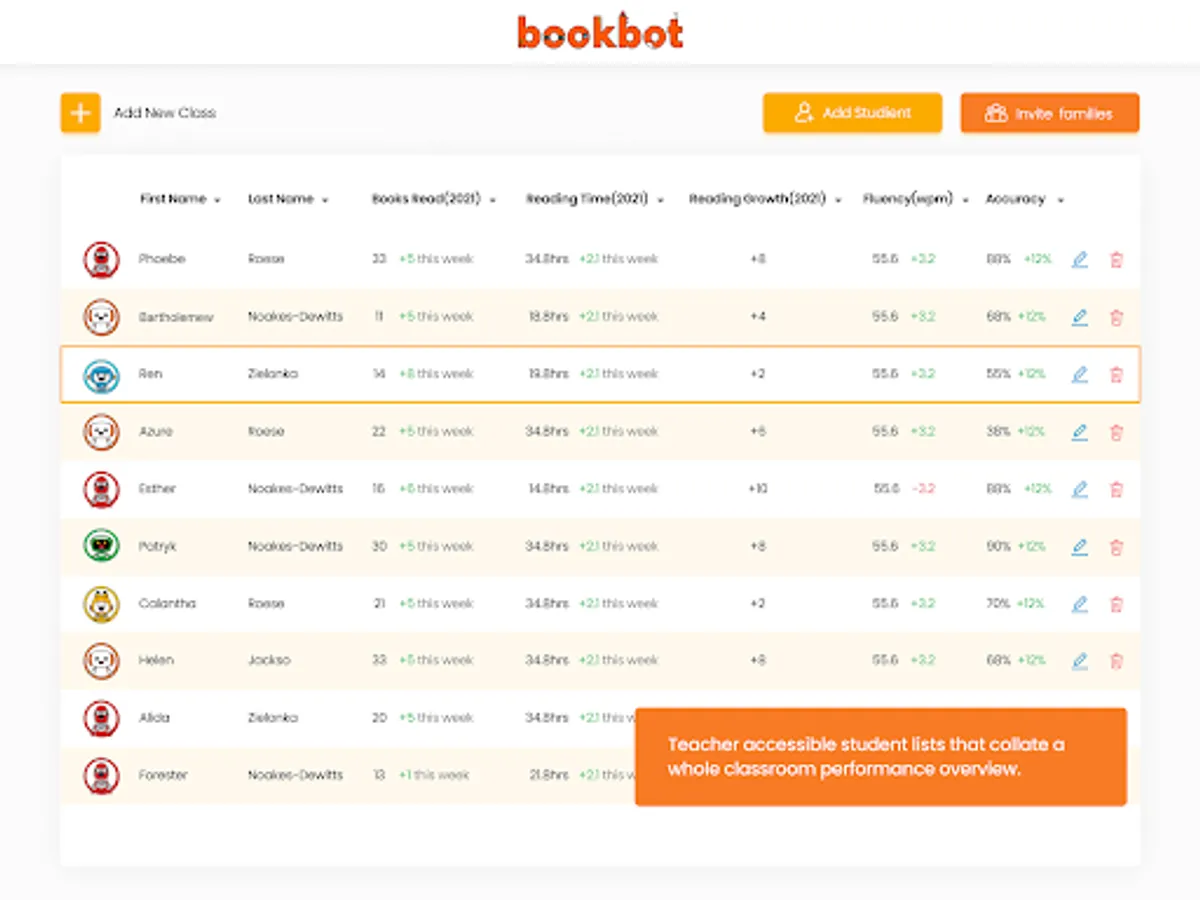
Task: Click Bartholomew's orange avatar
Action: point(101,317)
